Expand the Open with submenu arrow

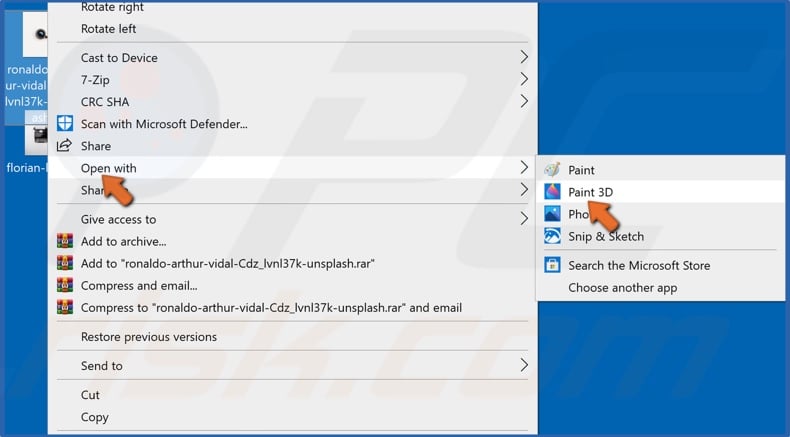point(524,167)
